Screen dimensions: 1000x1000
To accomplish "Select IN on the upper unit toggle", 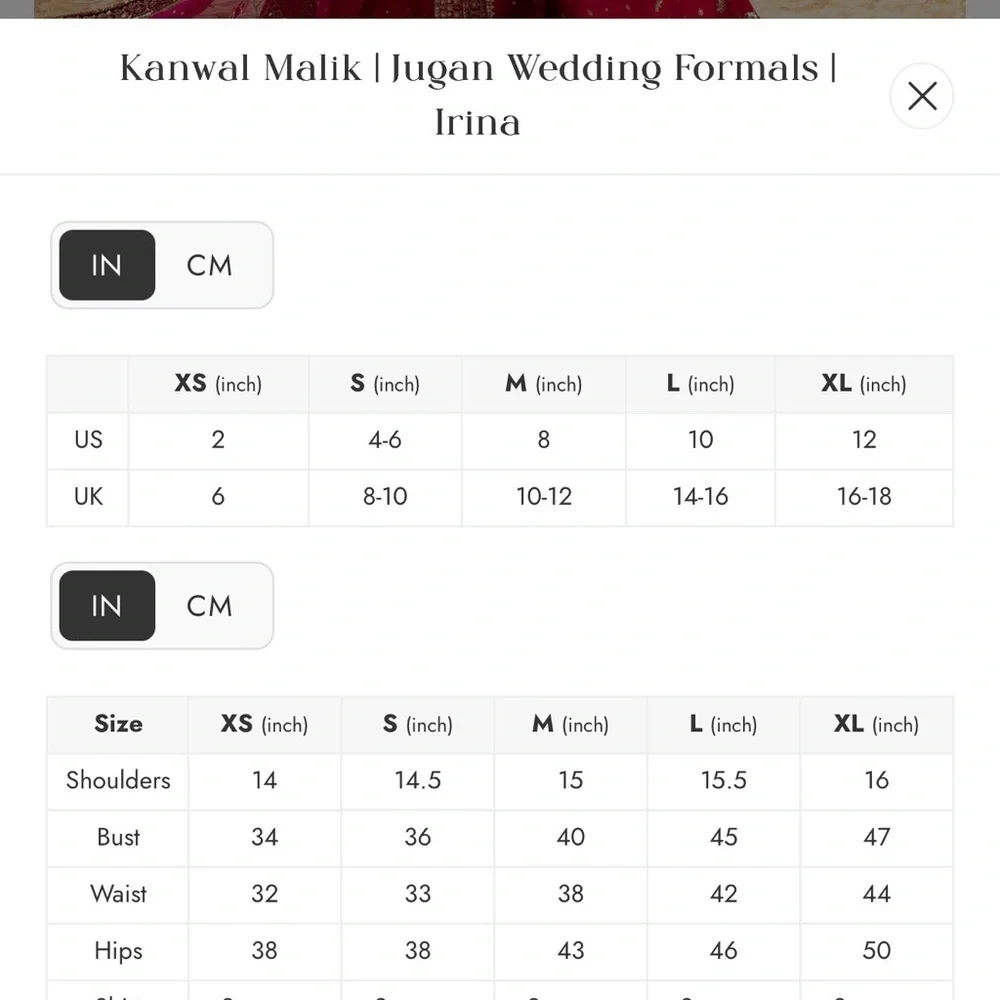I will 105,265.
